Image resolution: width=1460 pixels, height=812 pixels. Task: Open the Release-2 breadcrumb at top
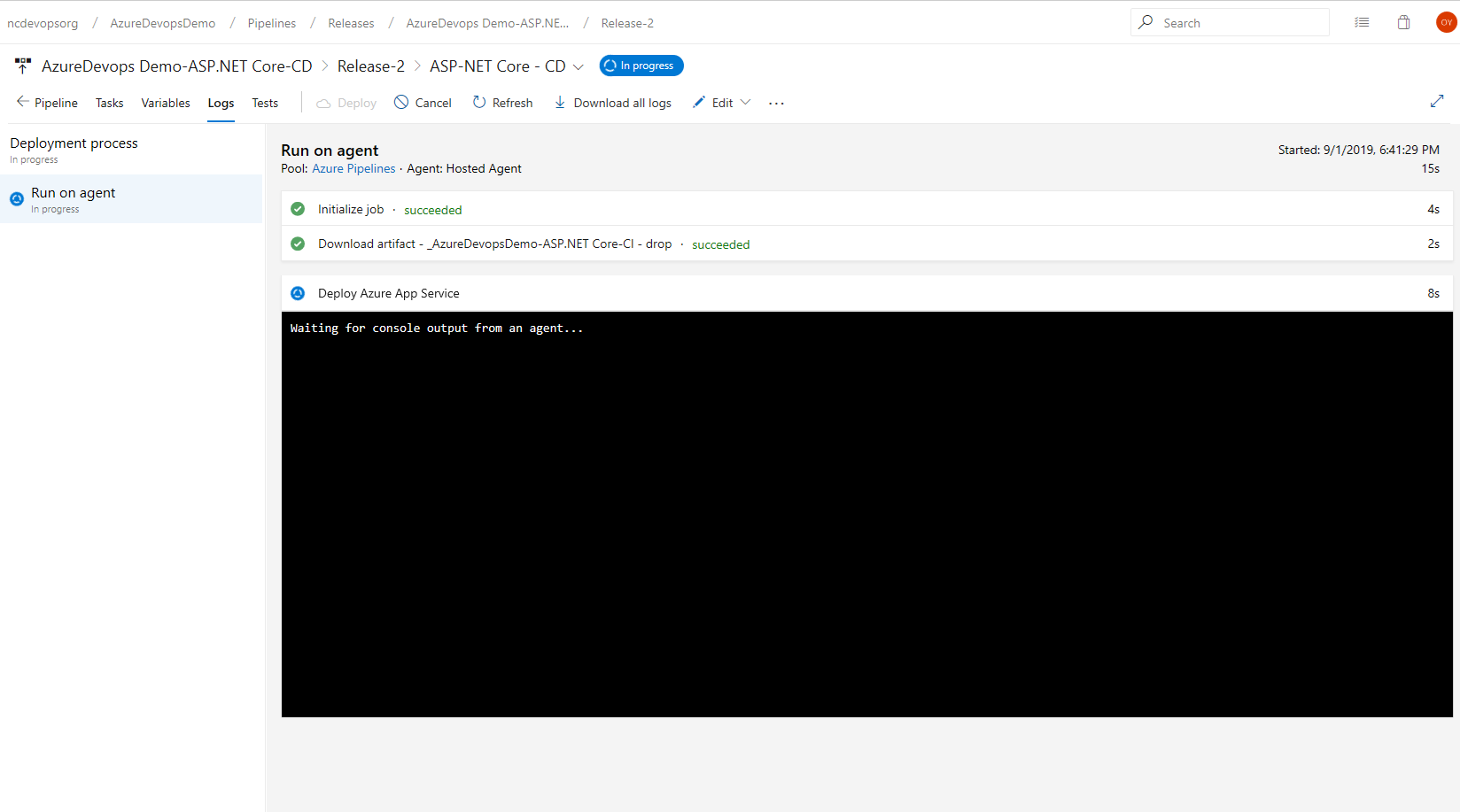pos(627,23)
